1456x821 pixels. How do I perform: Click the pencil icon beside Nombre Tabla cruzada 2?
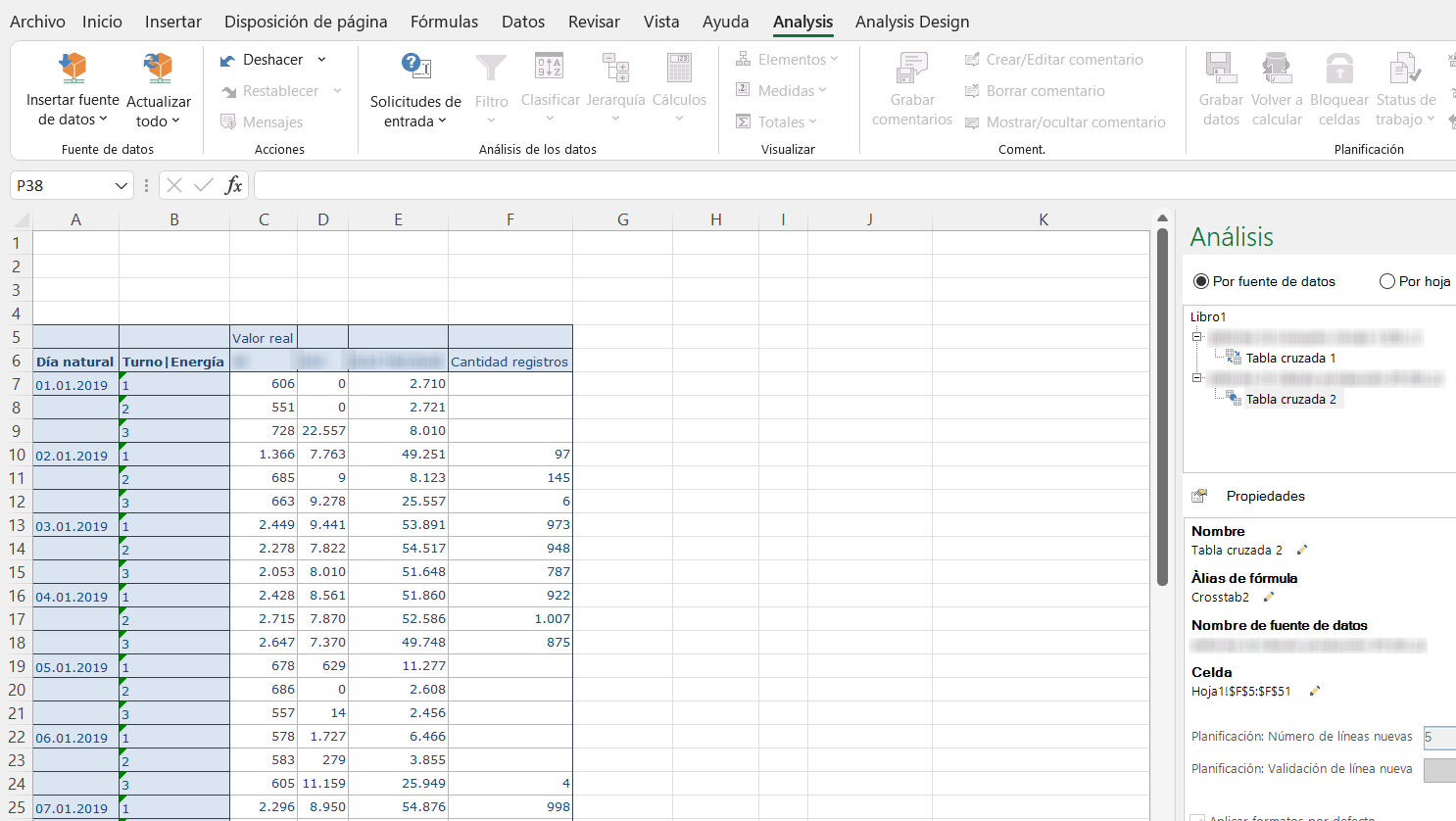(x=1302, y=551)
